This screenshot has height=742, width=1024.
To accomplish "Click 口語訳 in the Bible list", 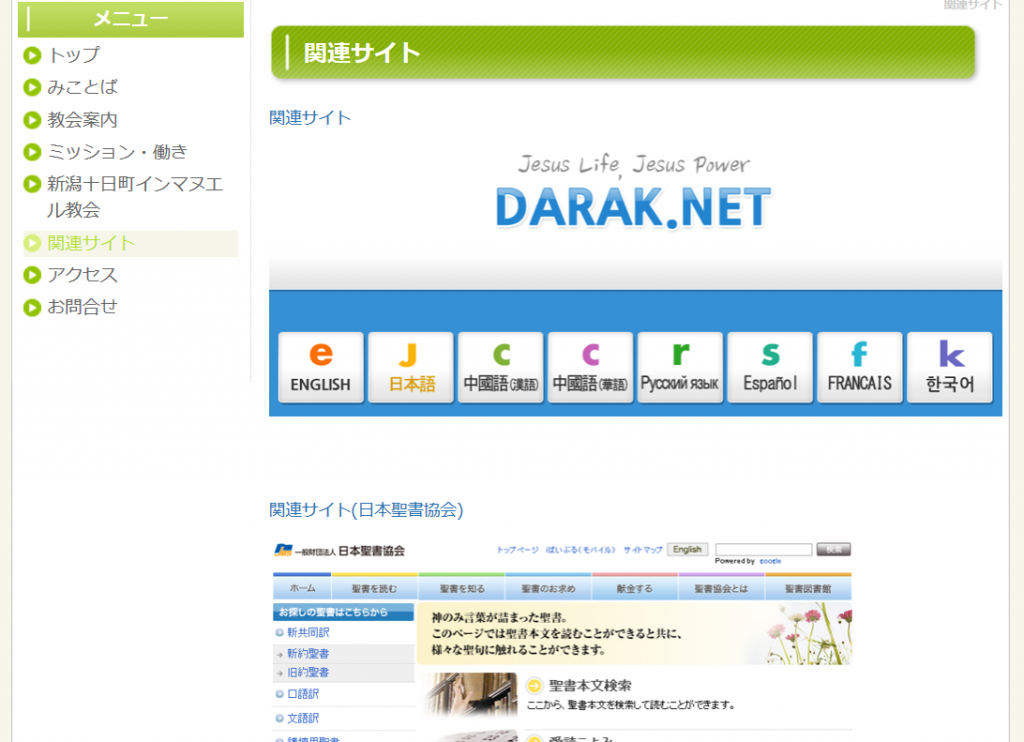I will point(303,694).
